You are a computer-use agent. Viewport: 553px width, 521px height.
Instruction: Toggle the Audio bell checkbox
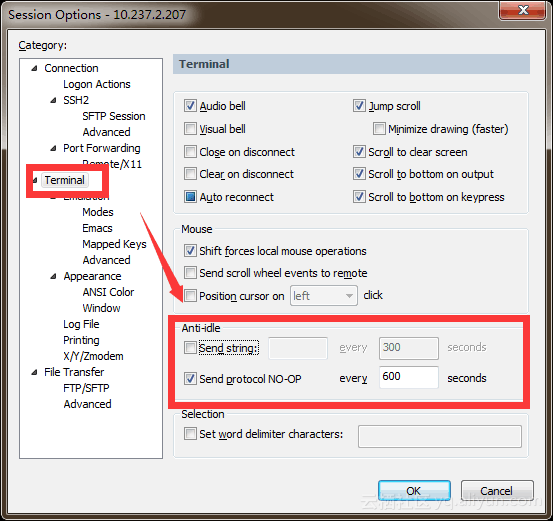point(190,106)
